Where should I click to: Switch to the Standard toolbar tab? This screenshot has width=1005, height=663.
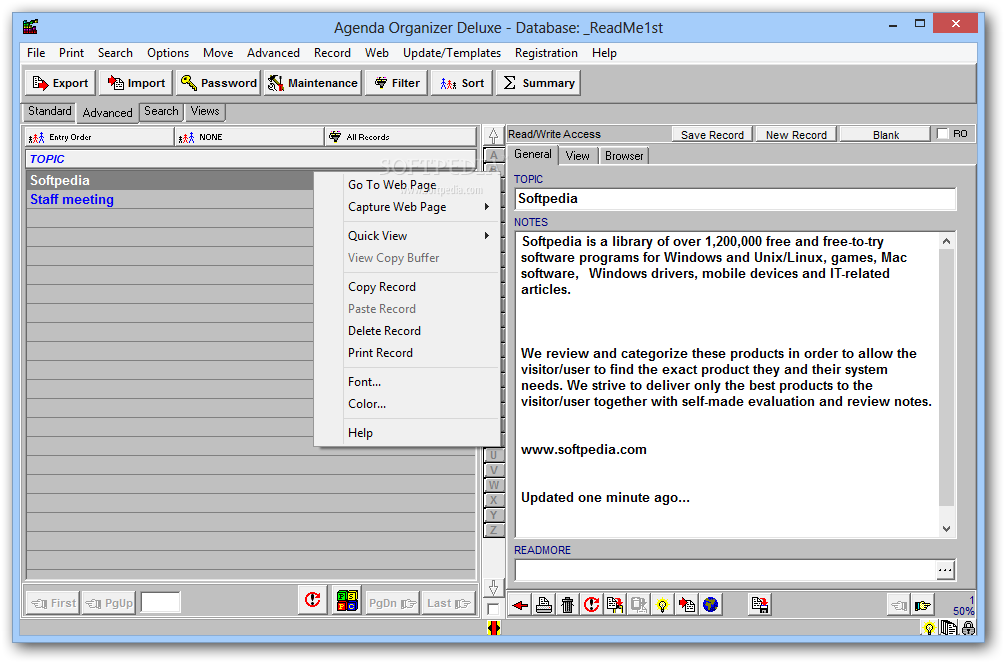tap(49, 112)
